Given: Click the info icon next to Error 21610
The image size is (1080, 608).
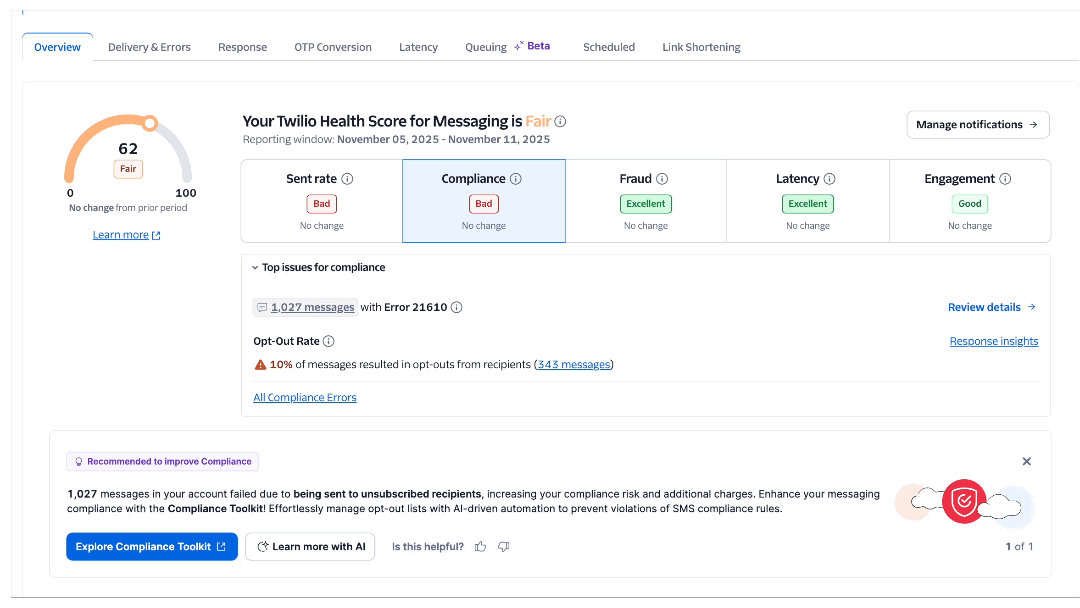Looking at the screenshot, I should click(456, 307).
